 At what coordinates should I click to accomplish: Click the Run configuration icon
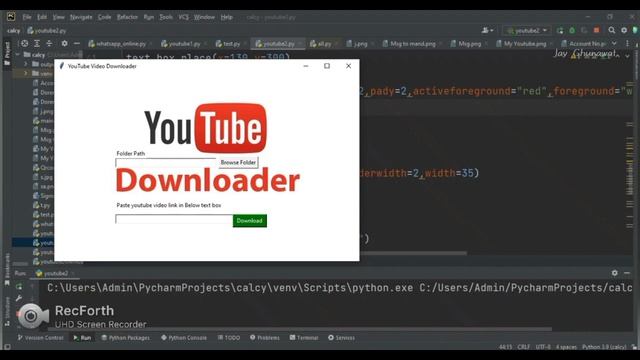click(x=560, y=31)
